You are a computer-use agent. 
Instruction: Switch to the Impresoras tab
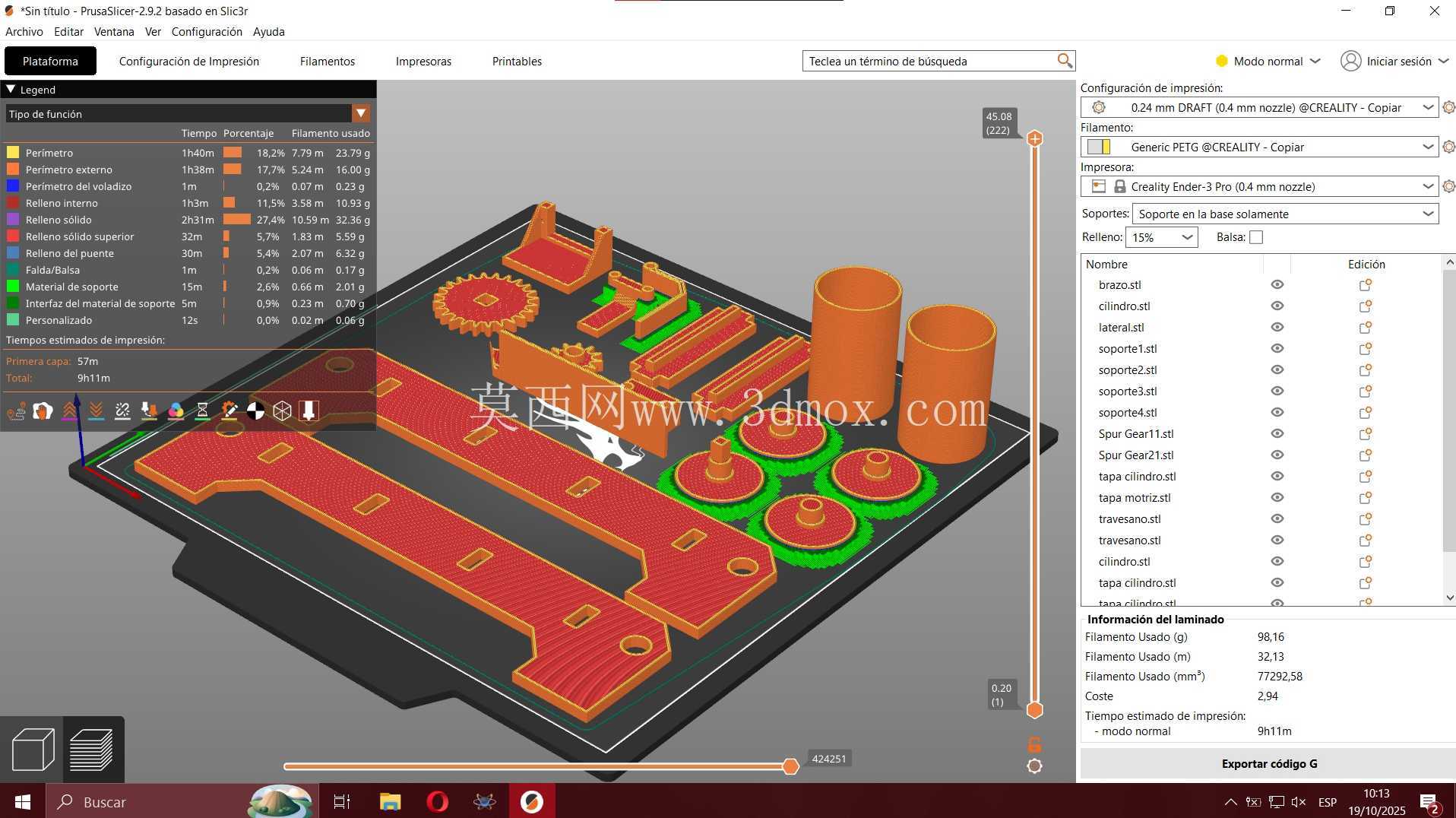[x=423, y=61]
